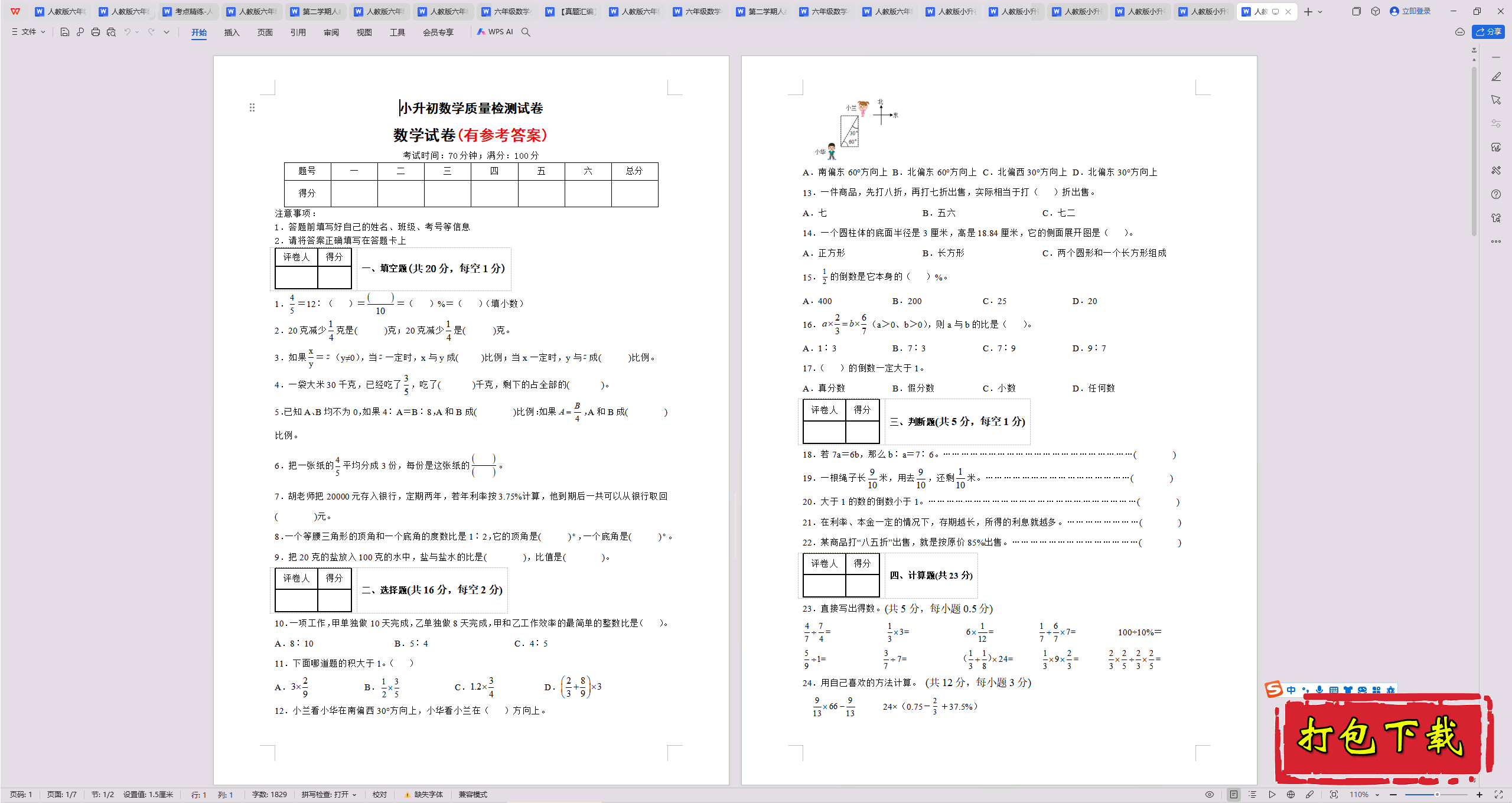Screen dimensions: 1512x803
Task: Click the cloud sync status icon
Action: click(x=1460, y=32)
